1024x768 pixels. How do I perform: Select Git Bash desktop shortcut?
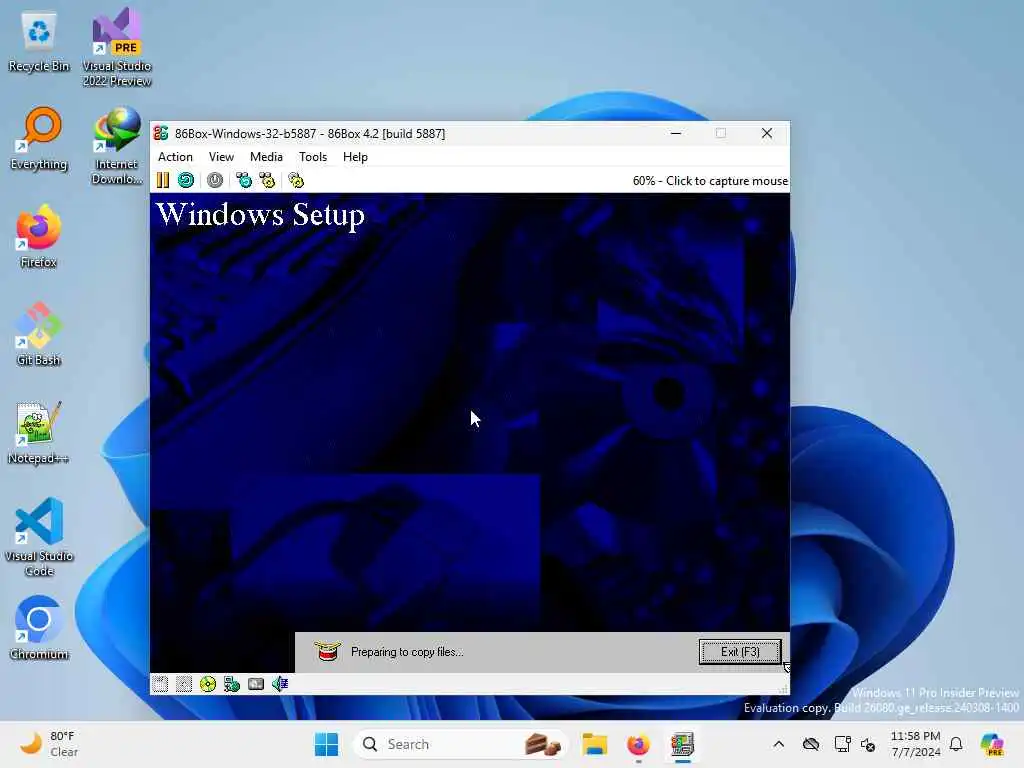pyautogui.click(x=39, y=334)
